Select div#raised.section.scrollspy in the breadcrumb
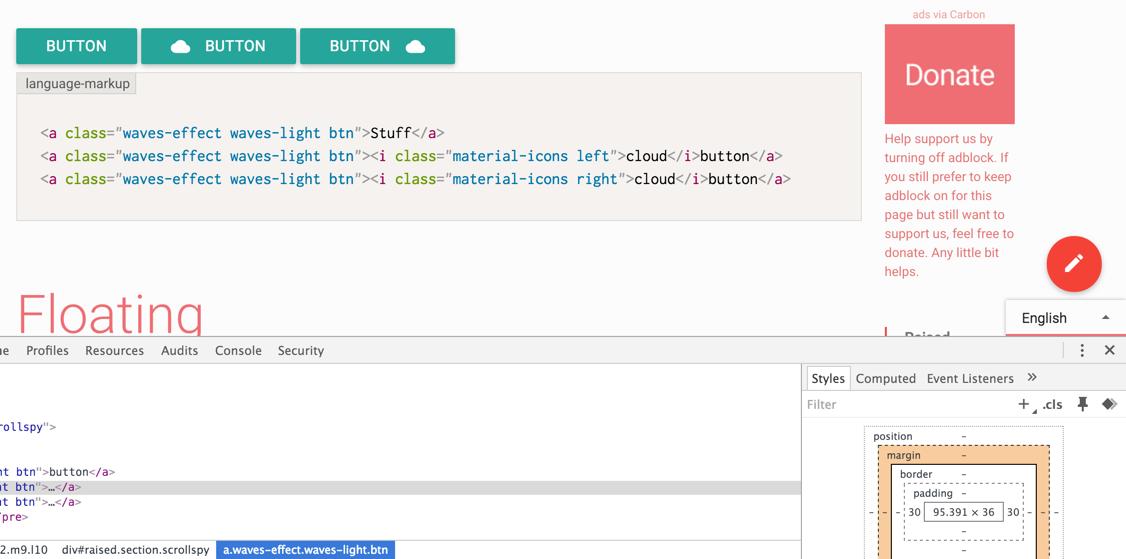Screen dimensions: 1126x559 pyautogui.click(x=135, y=550)
